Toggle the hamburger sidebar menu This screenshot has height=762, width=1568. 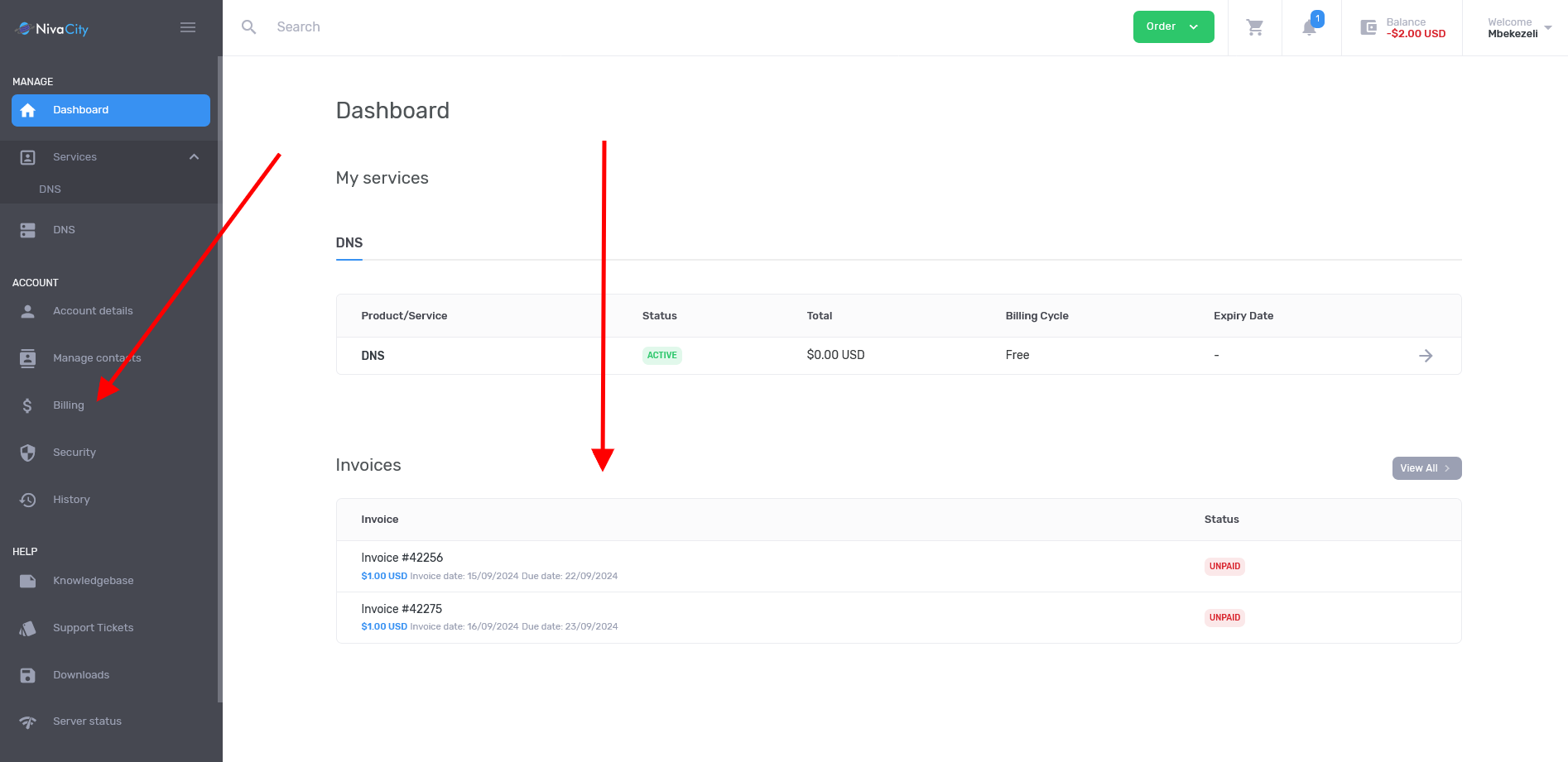click(x=188, y=27)
